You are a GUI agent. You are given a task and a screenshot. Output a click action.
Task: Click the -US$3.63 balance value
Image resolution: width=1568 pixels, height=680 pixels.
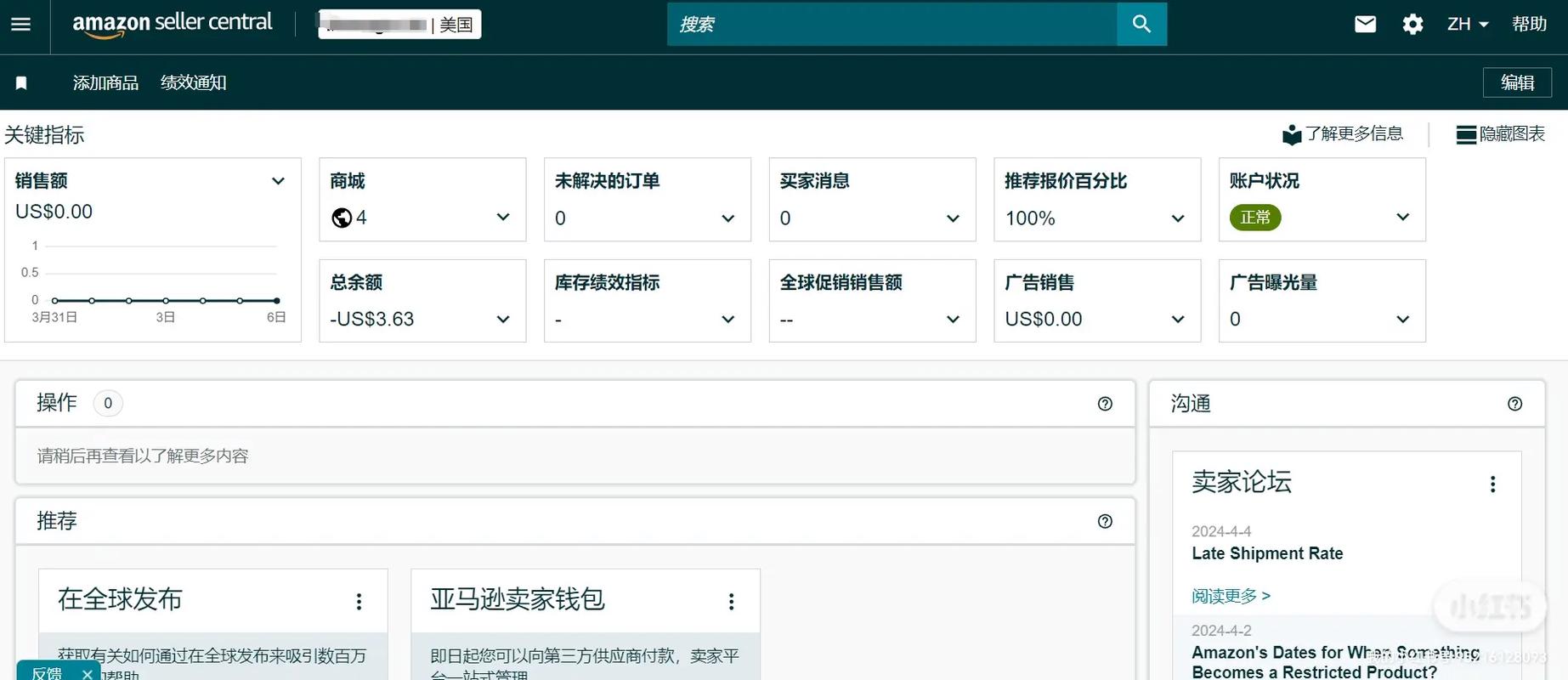tap(372, 319)
